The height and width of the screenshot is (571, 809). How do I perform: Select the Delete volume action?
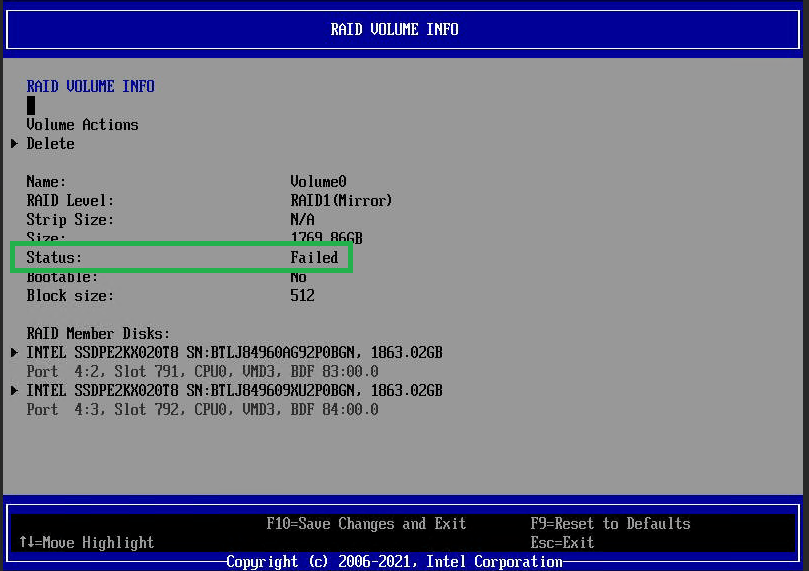[50, 144]
